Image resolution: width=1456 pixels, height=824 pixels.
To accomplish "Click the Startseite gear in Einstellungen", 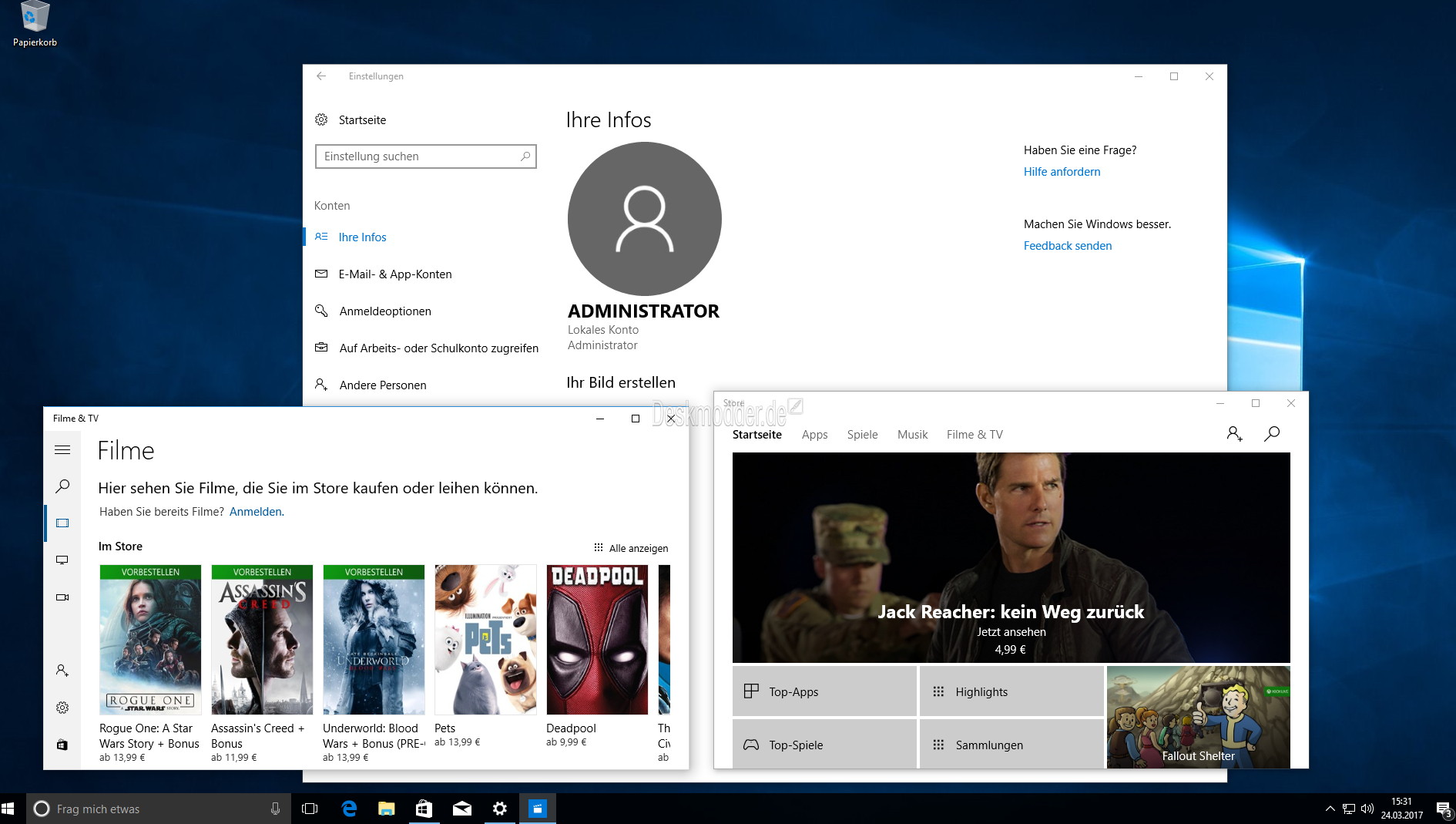I will tap(321, 119).
